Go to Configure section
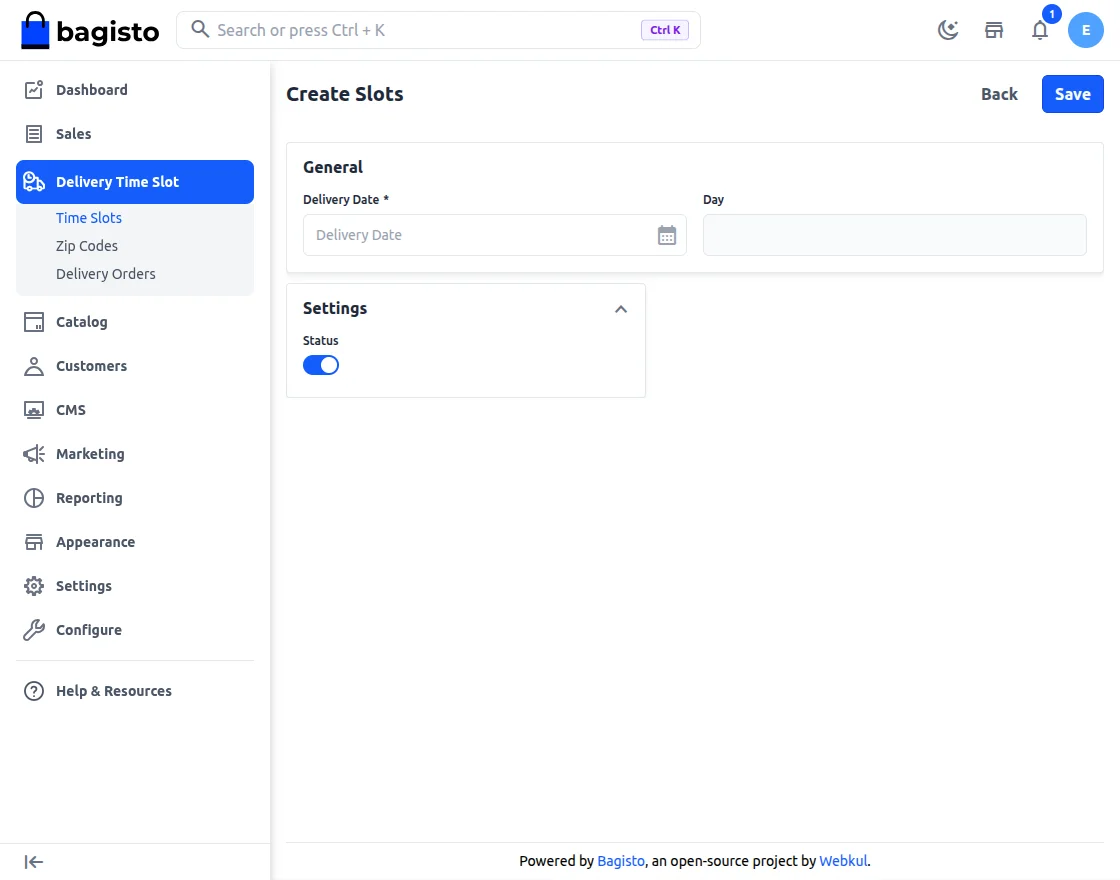The height and width of the screenshot is (880, 1120). pyautogui.click(x=135, y=630)
